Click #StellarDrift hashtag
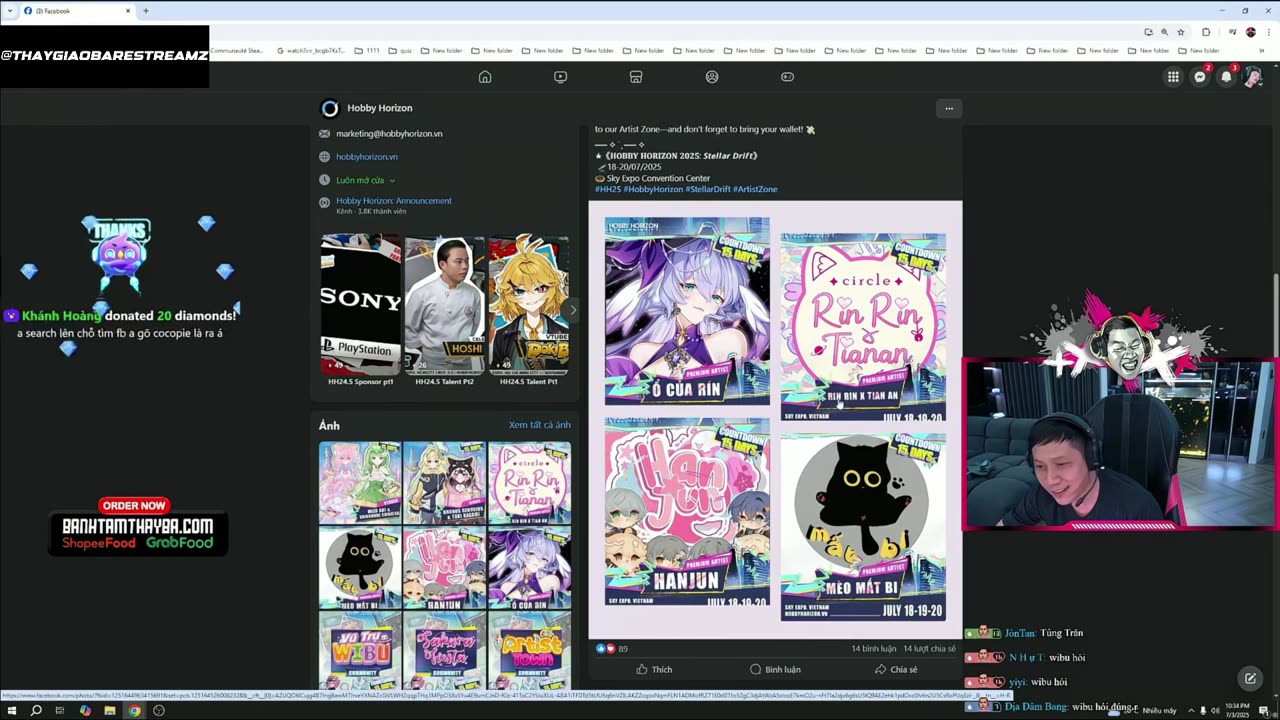The image size is (1280, 720). tap(708, 189)
